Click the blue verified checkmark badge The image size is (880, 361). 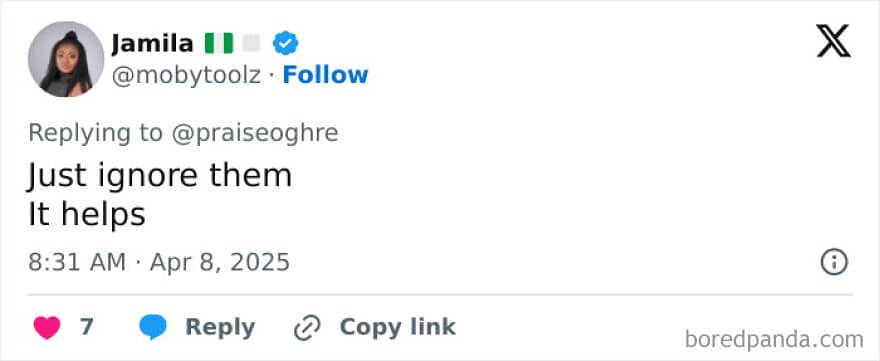(x=286, y=44)
